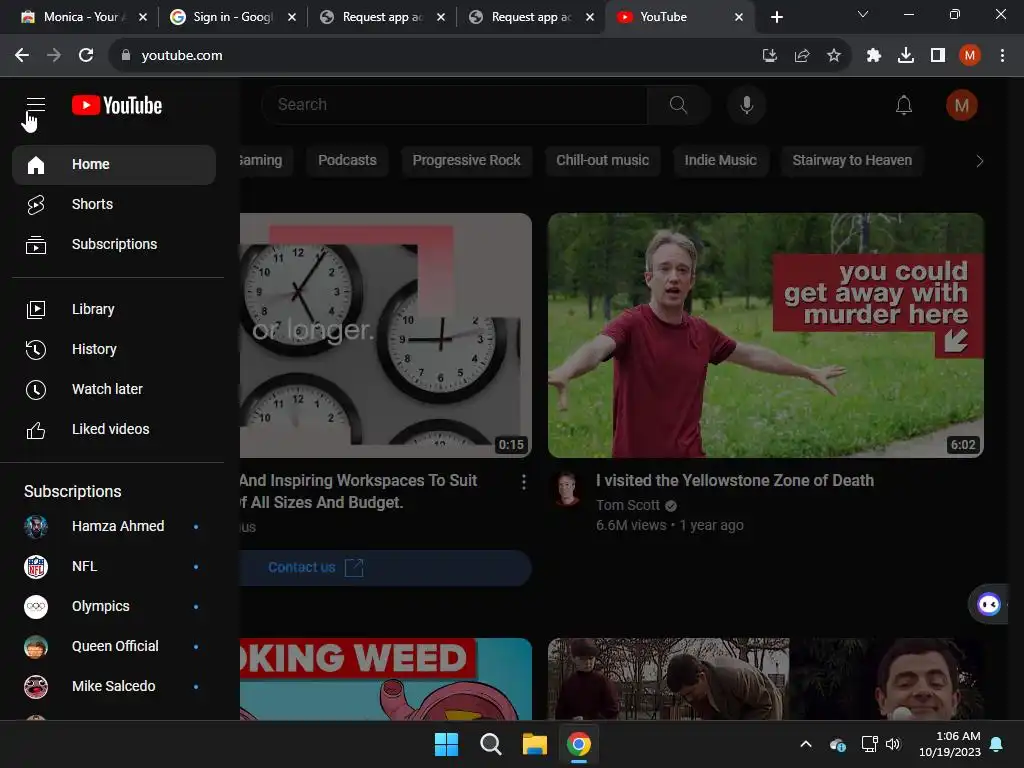Open the 'KING WEED' cartoon thumbnail
Screen dimensions: 1024x768
pos(386,679)
